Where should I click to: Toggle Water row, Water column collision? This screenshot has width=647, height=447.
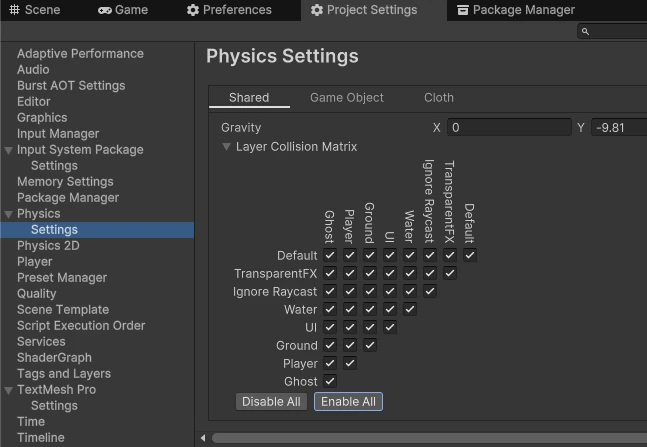(x=410, y=309)
